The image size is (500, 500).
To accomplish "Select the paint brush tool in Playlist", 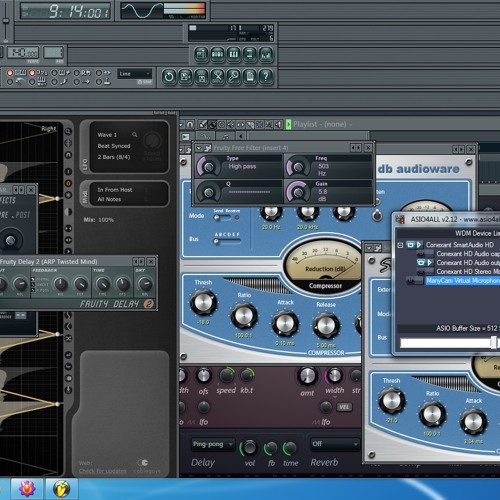I will point(212,125).
